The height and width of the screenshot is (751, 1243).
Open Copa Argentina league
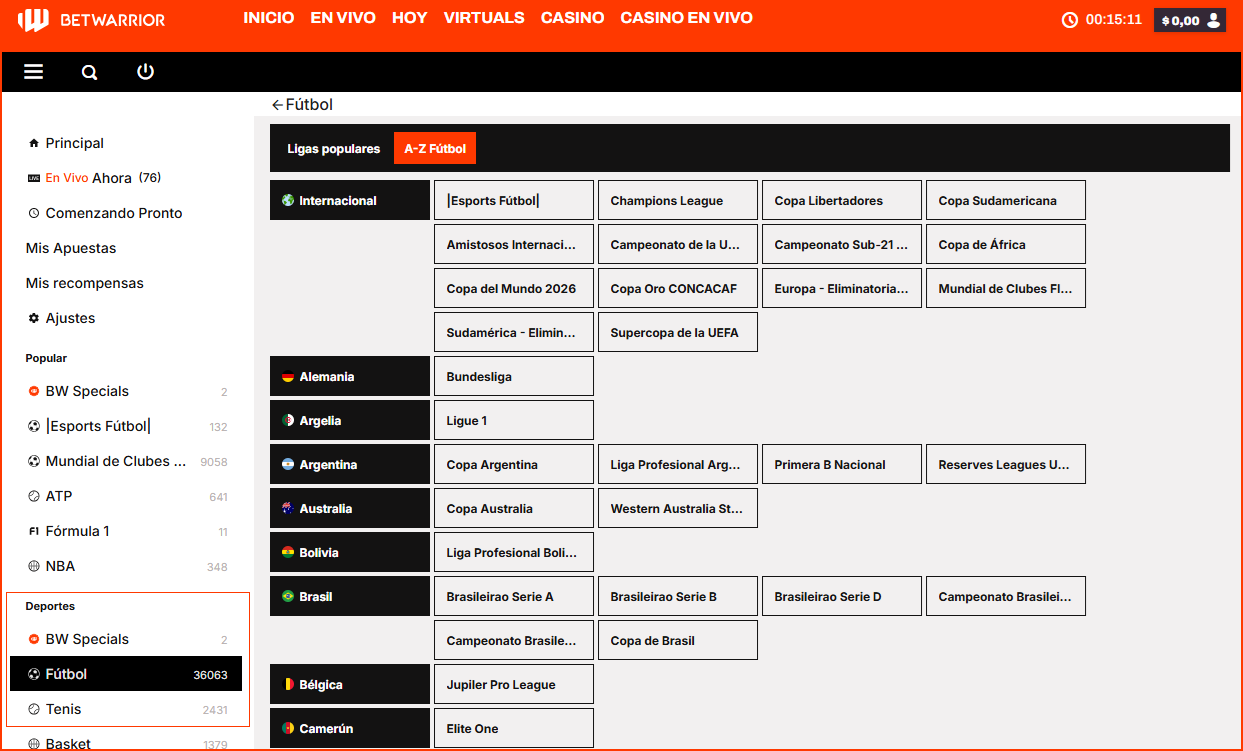[514, 464]
